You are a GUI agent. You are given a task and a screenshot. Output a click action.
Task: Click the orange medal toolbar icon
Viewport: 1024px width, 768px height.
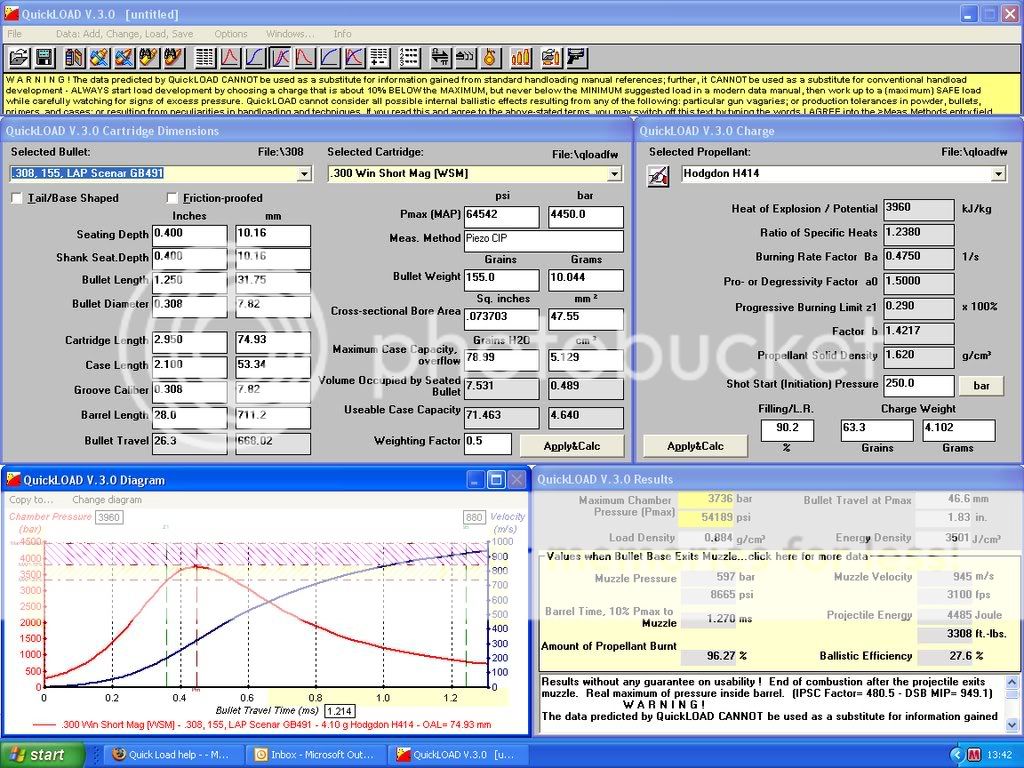point(490,58)
